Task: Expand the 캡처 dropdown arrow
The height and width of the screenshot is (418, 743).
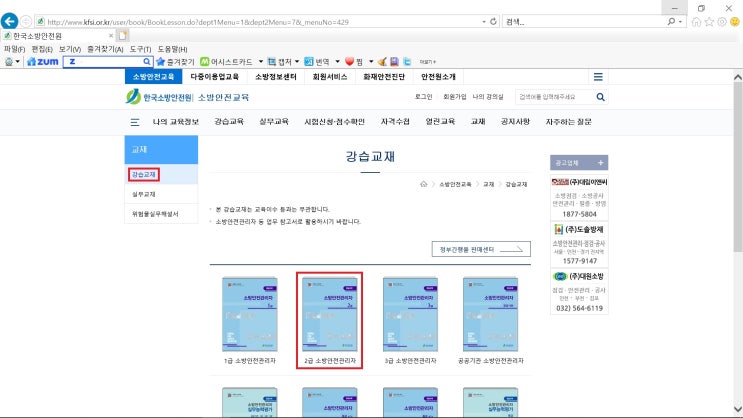Action: point(297,62)
